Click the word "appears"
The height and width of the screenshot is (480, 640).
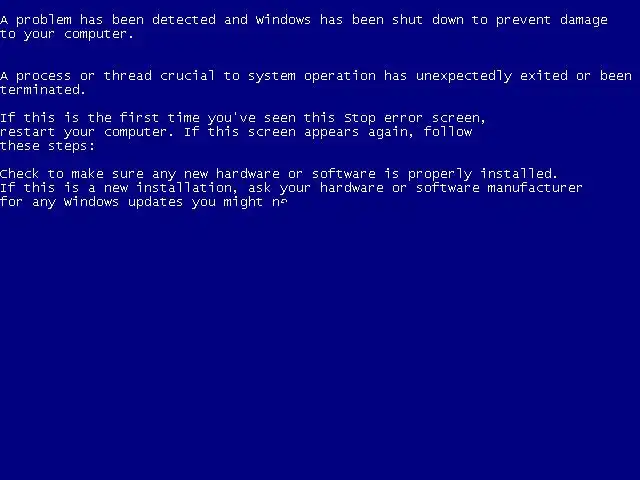point(331,133)
